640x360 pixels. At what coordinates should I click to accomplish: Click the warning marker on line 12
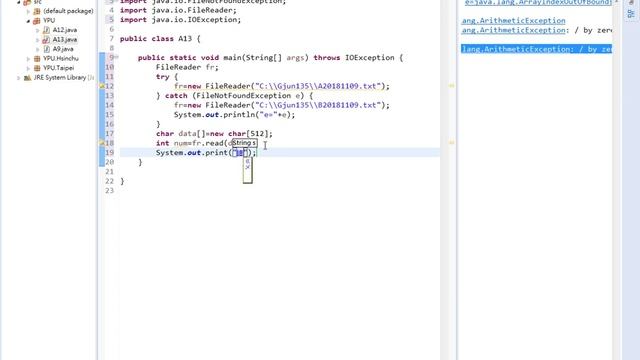[x=102, y=86]
